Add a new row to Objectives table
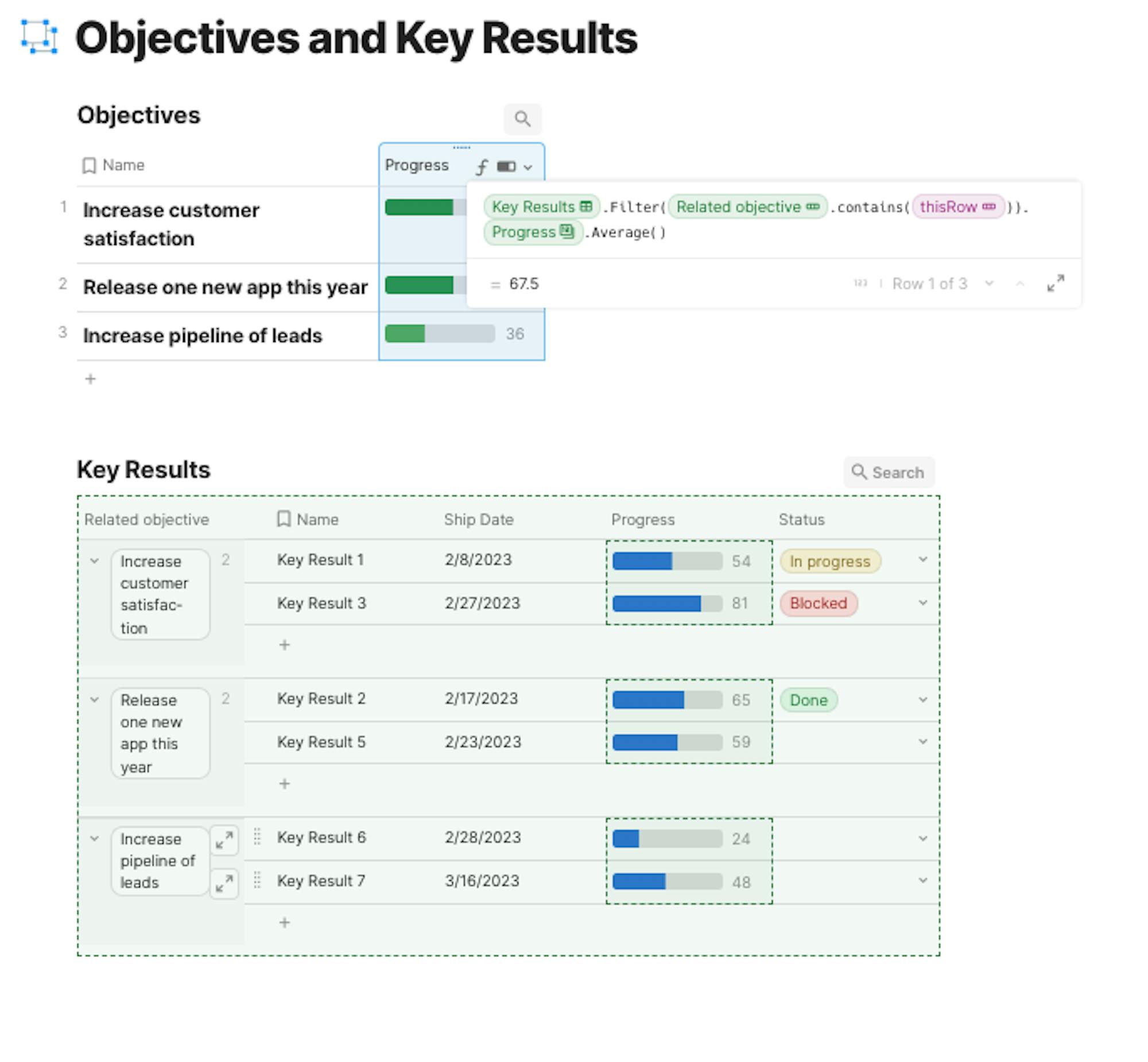This screenshot has width=1148, height=1062. 90,379
